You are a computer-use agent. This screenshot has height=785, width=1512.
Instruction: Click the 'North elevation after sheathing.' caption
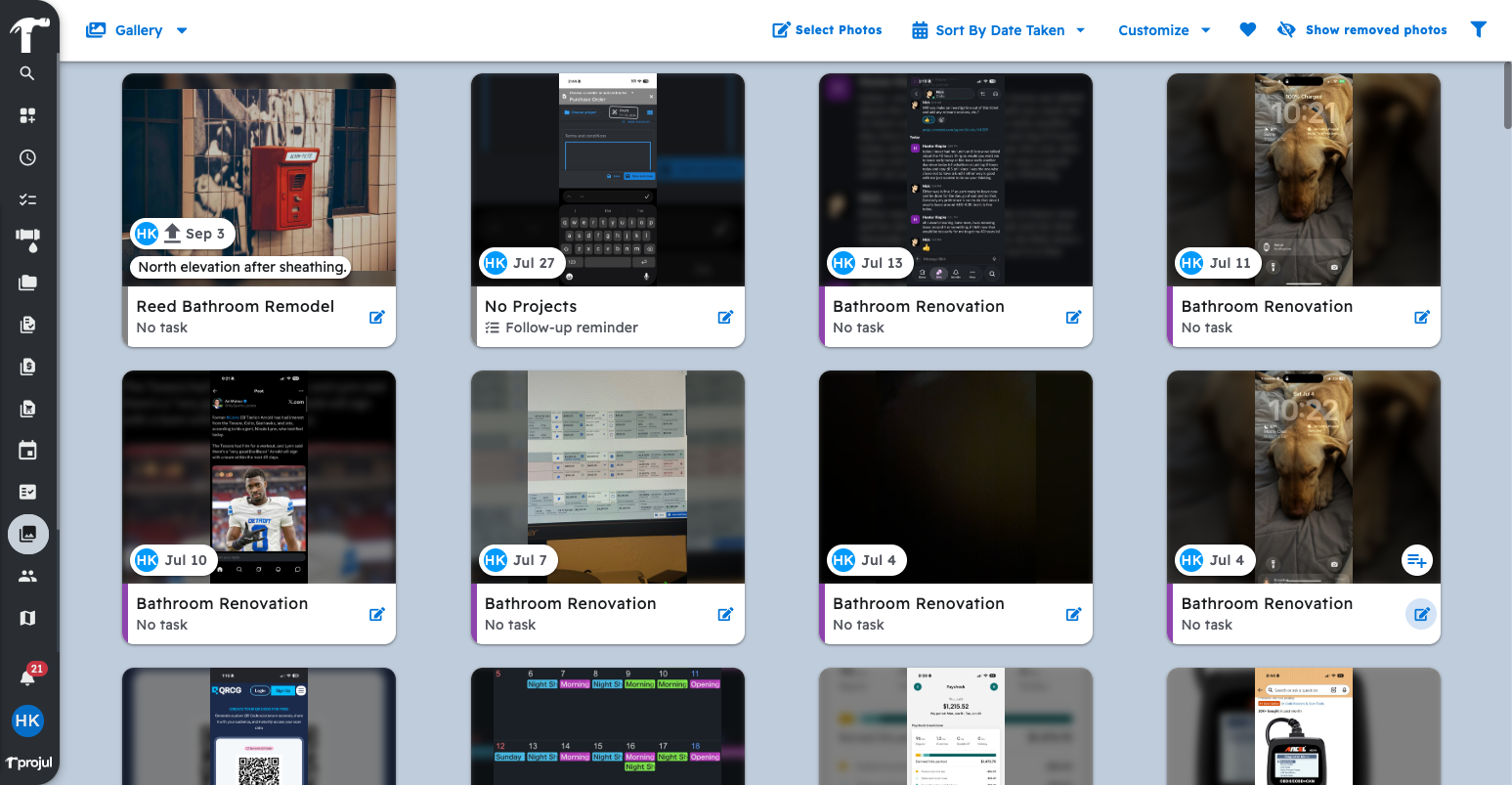point(241,267)
